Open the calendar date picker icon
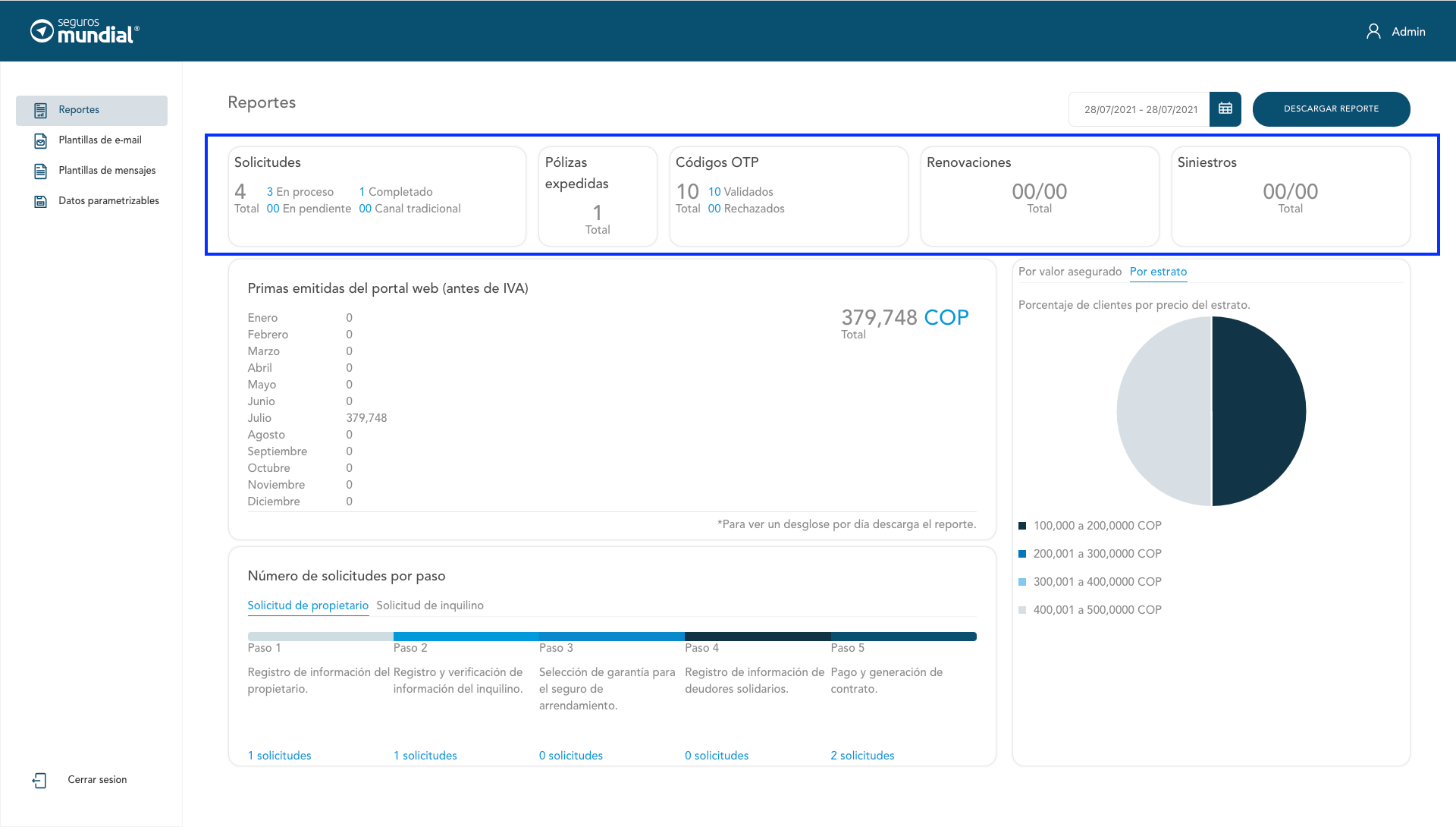The width and height of the screenshot is (1456, 827). coord(1225,109)
